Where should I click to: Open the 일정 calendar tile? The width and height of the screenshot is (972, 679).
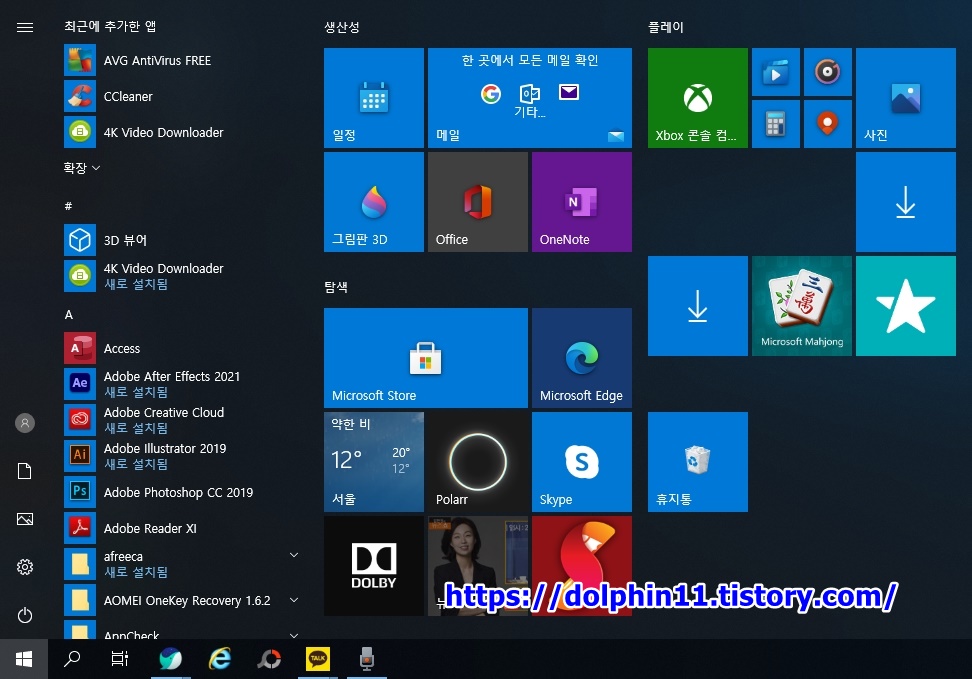point(374,98)
